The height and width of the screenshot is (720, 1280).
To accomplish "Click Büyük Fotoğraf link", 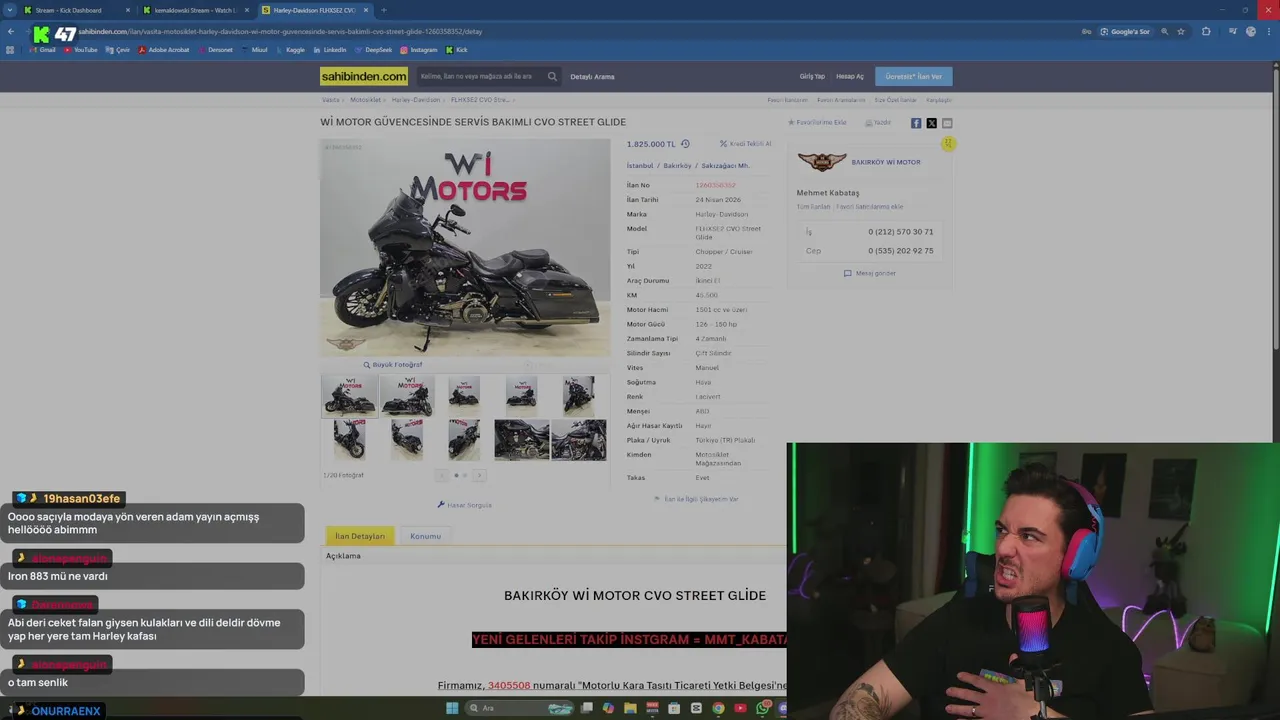I will click(393, 365).
